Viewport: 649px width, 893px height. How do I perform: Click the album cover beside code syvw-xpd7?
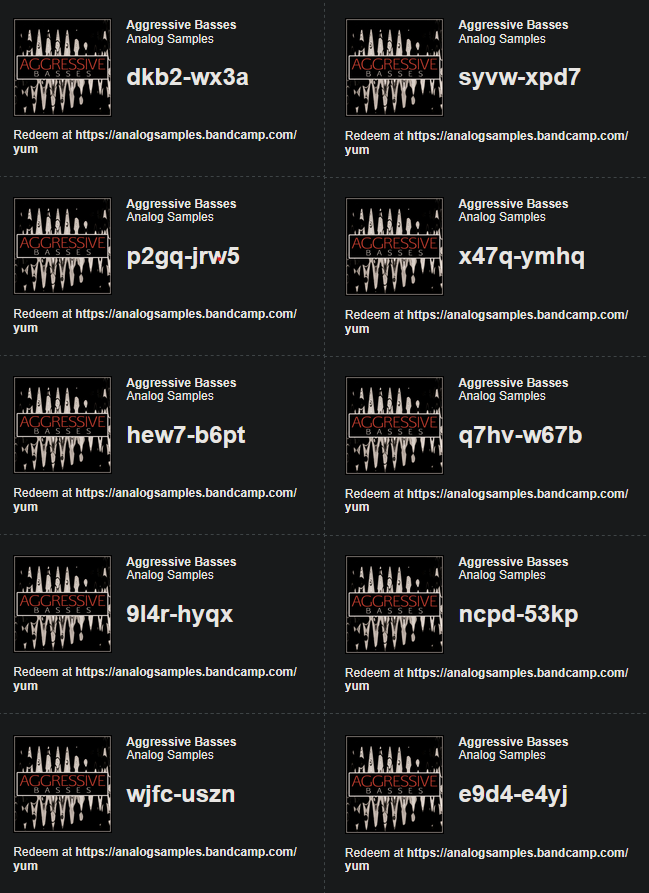tap(394, 68)
